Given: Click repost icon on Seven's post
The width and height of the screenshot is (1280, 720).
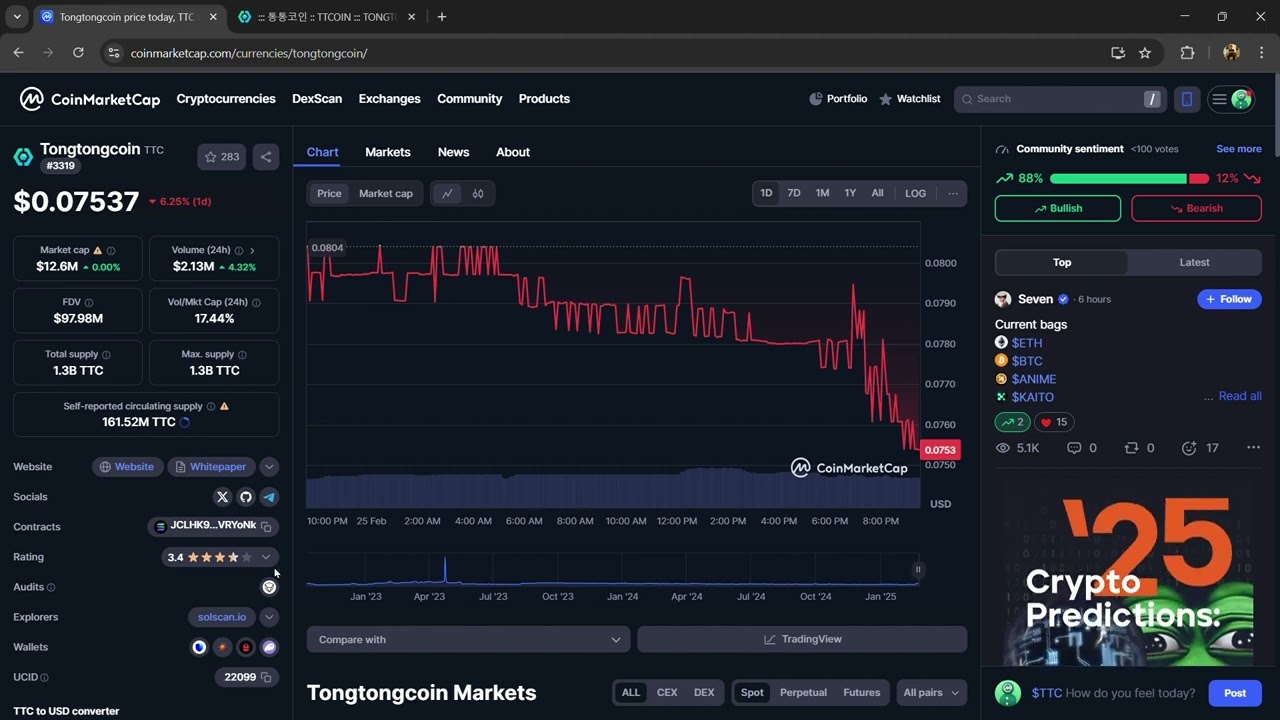Looking at the screenshot, I should [1132, 448].
